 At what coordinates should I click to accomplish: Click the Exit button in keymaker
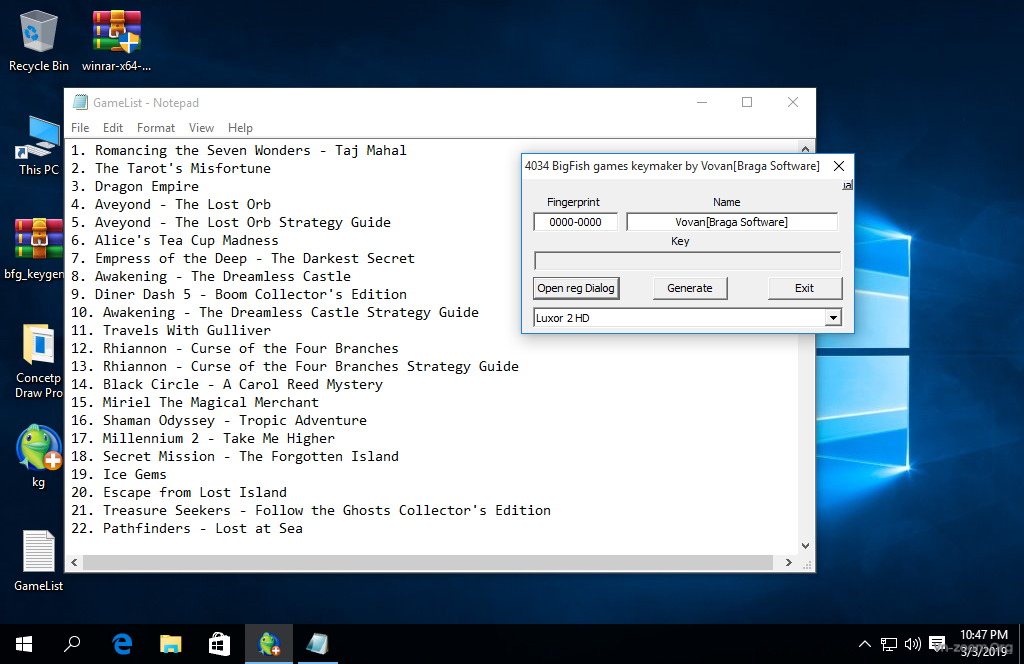point(805,288)
